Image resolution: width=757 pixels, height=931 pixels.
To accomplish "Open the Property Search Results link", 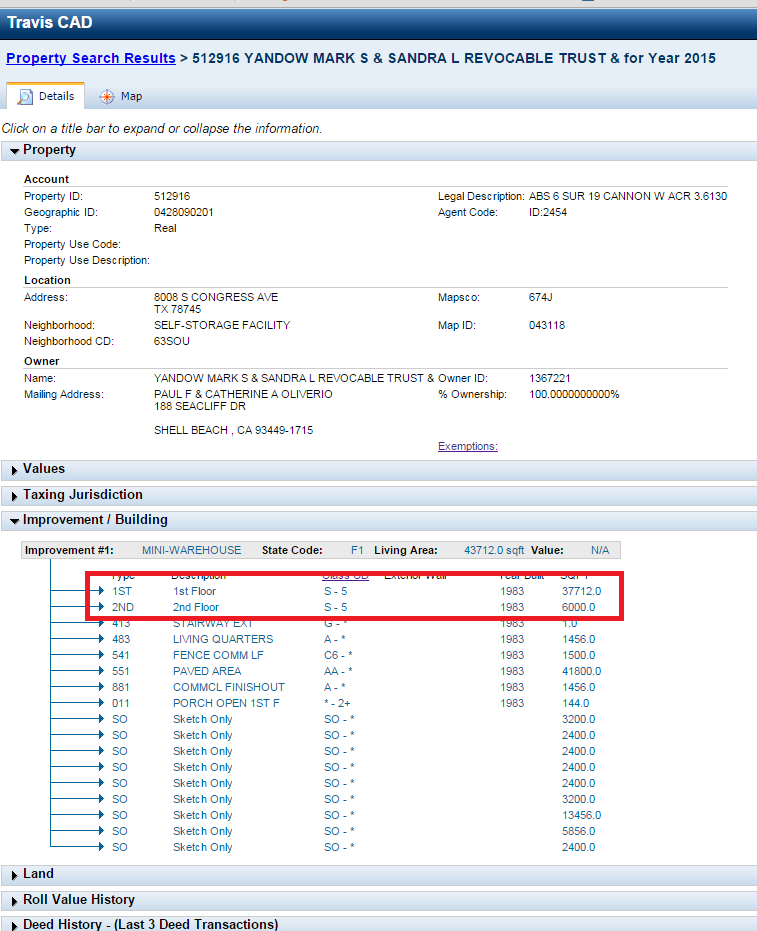I will click(91, 58).
